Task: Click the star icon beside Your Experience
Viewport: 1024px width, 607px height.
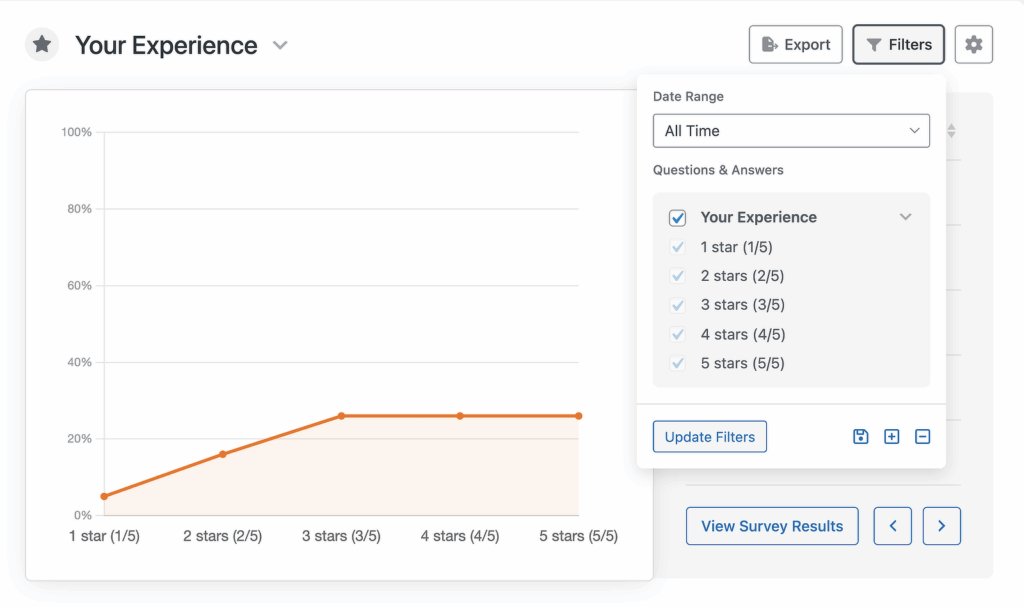Action: coord(42,45)
